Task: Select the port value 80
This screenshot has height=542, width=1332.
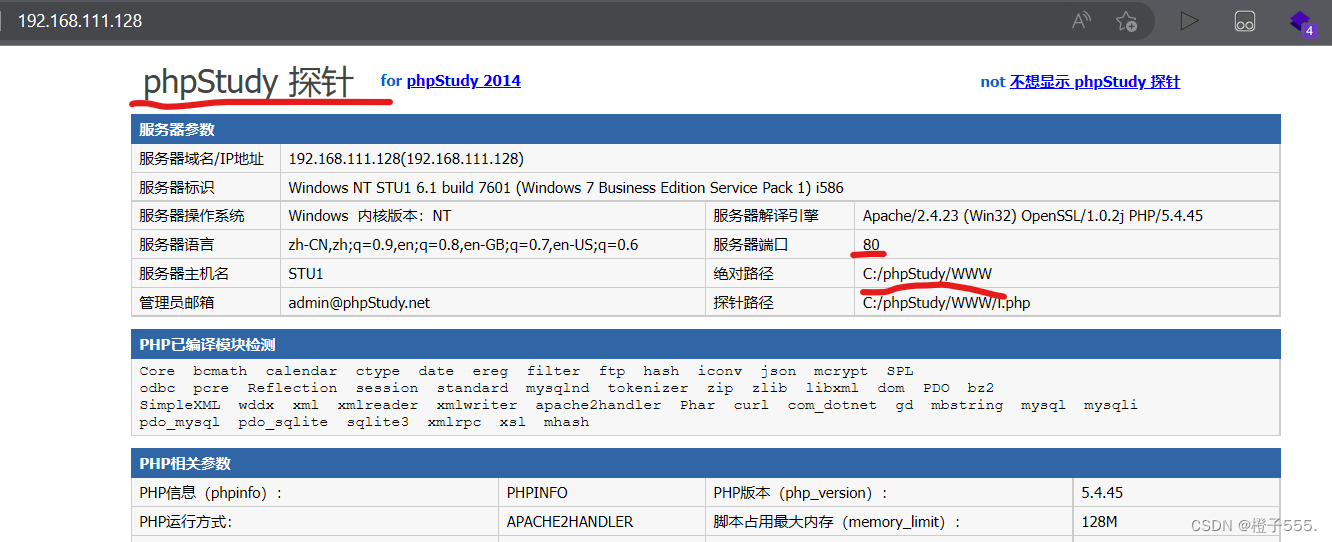Action: (871, 245)
